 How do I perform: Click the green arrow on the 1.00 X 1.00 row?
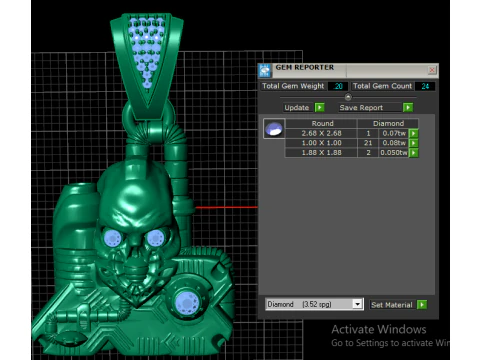(413, 143)
